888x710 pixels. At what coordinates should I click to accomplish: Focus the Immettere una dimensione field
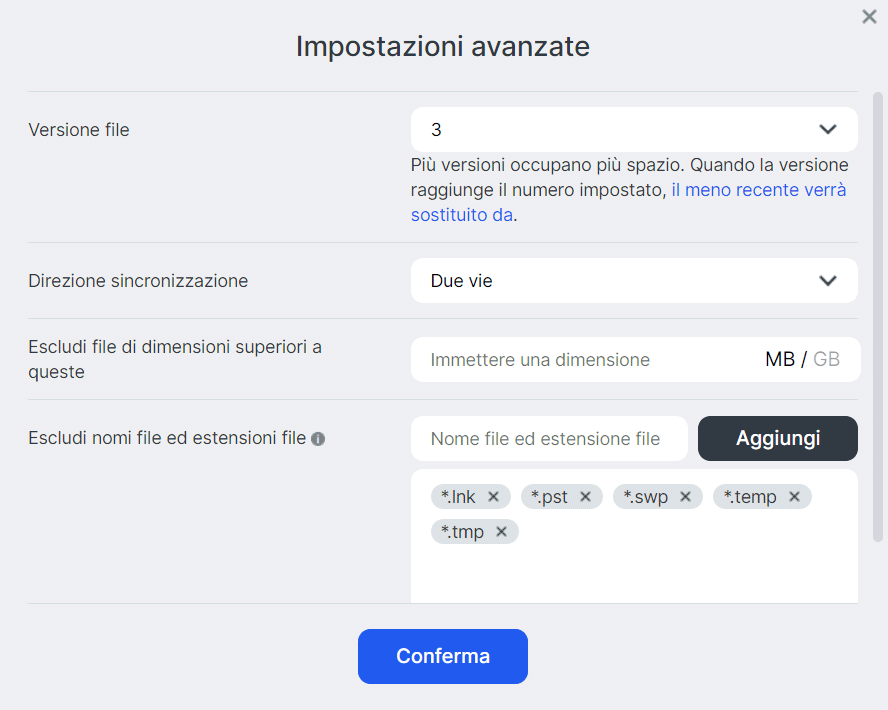click(585, 360)
